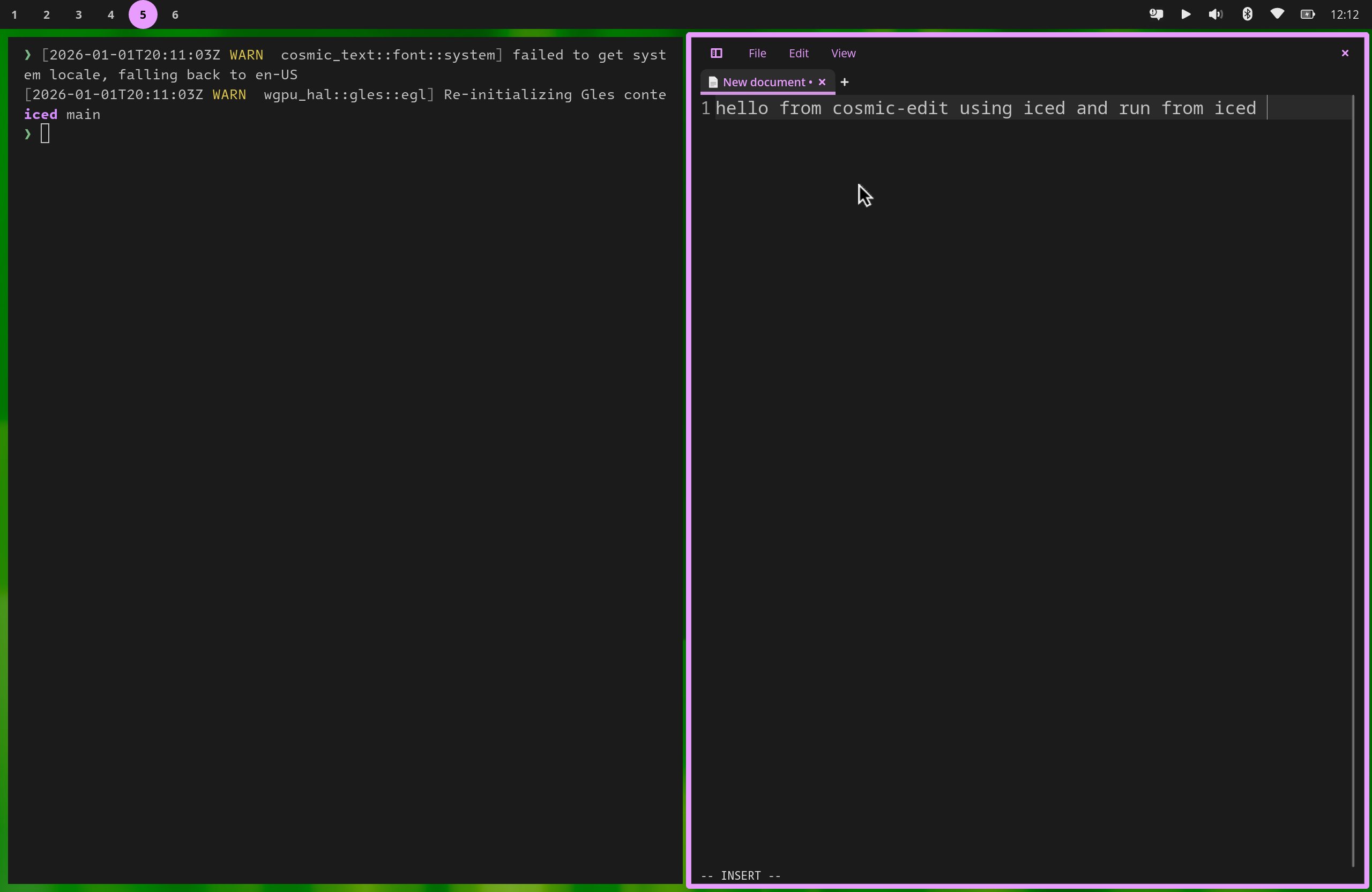Open the File menu
Viewport: 1372px width, 892px height.
[757, 53]
